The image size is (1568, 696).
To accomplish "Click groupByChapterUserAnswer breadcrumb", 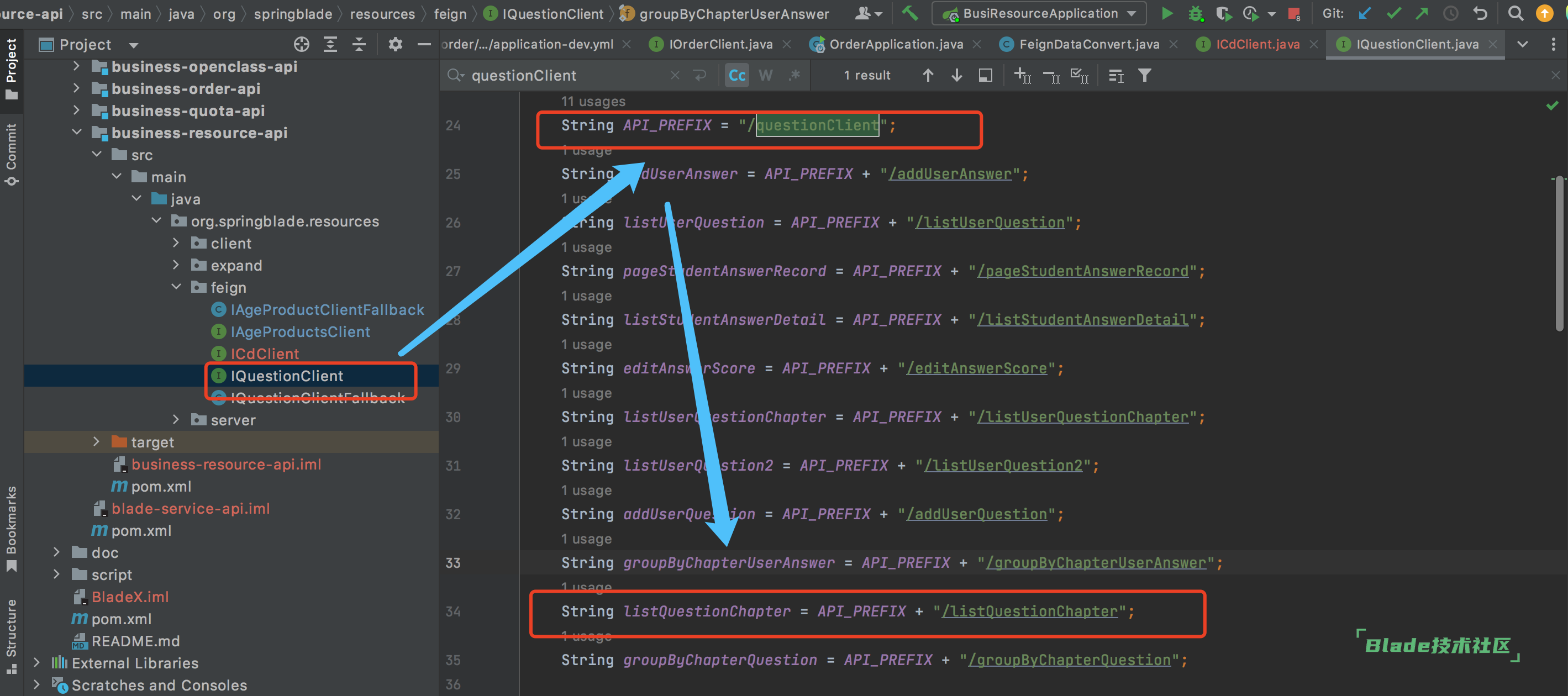I will (724, 13).
